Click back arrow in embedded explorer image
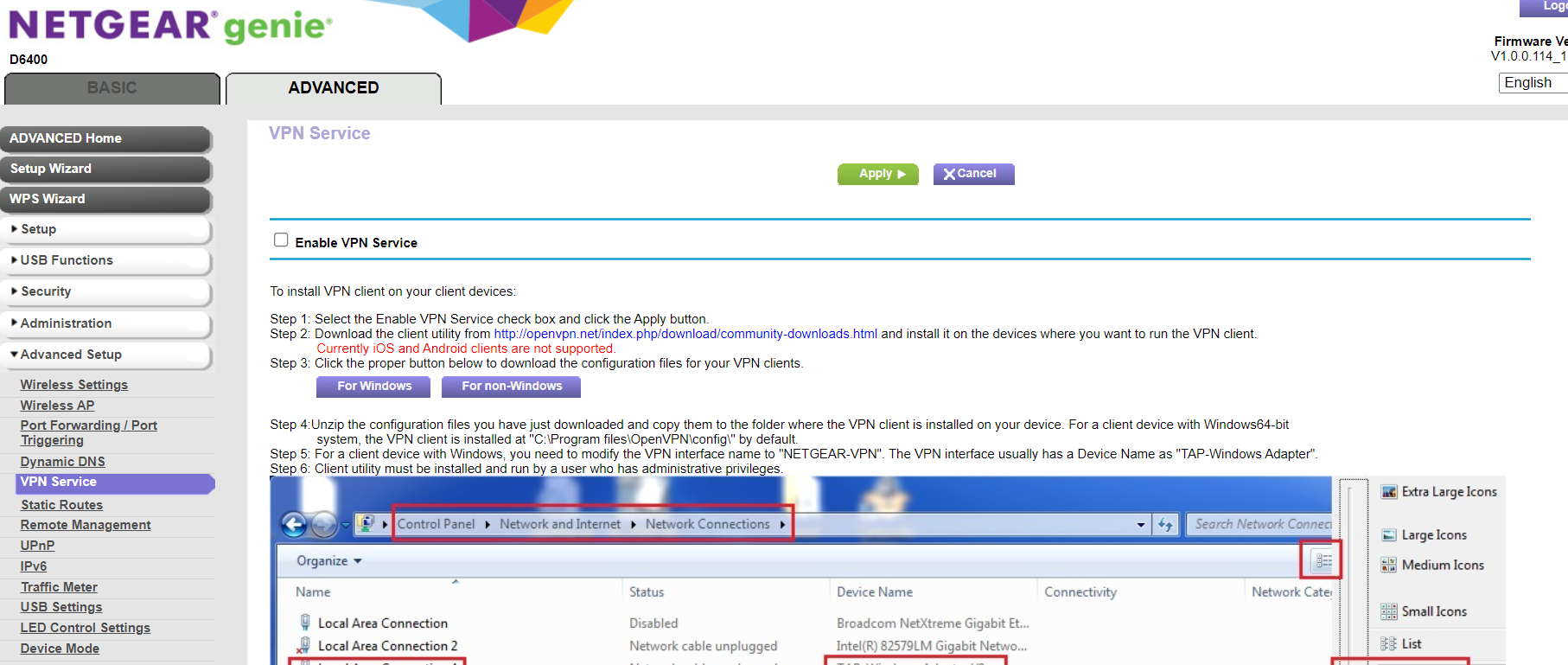This screenshot has width=1568, height=665. (x=294, y=524)
